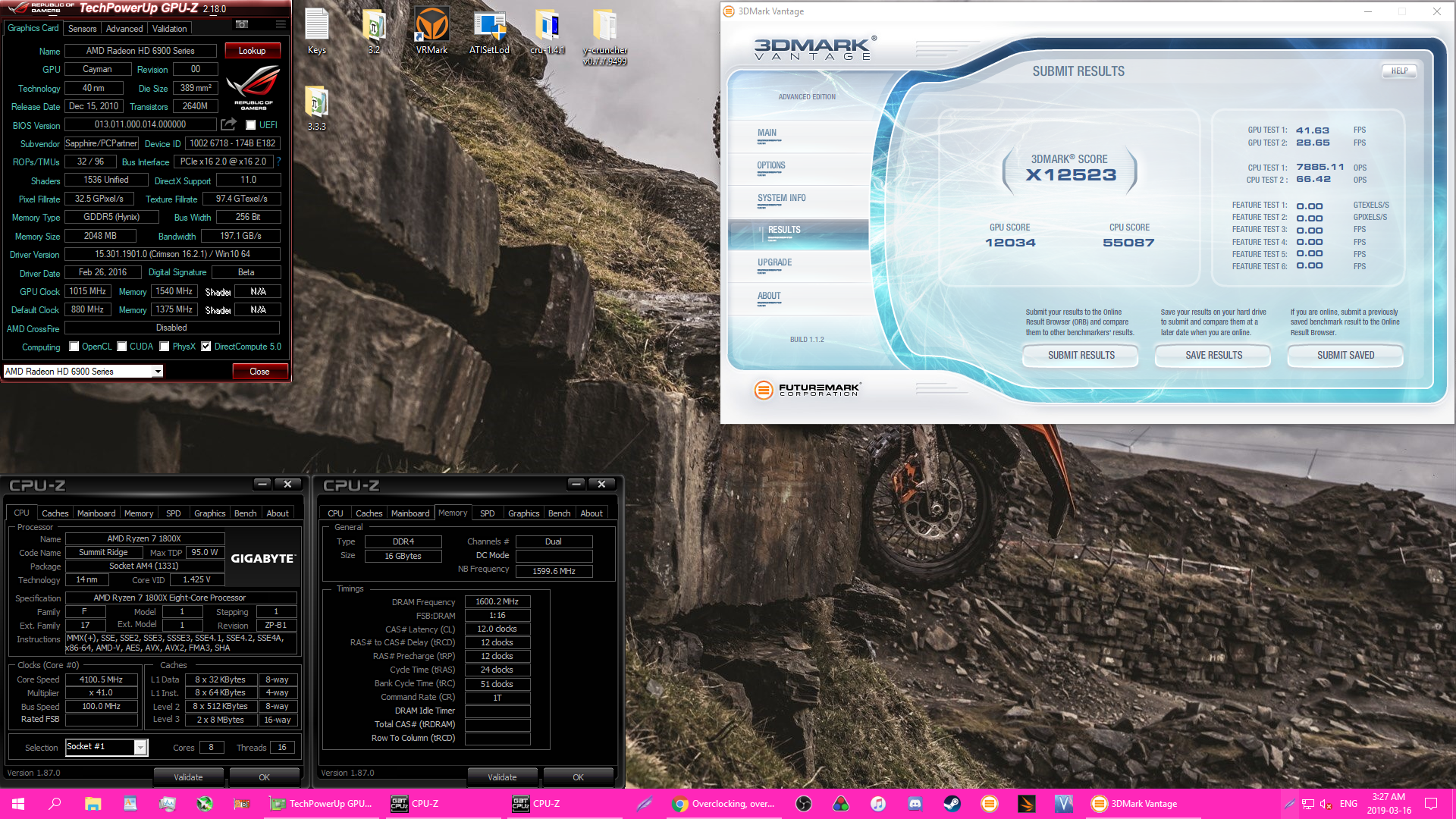This screenshot has width=1456, height=819.
Task: Click the Lookup button in GPU-Z
Action: point(253,51)
